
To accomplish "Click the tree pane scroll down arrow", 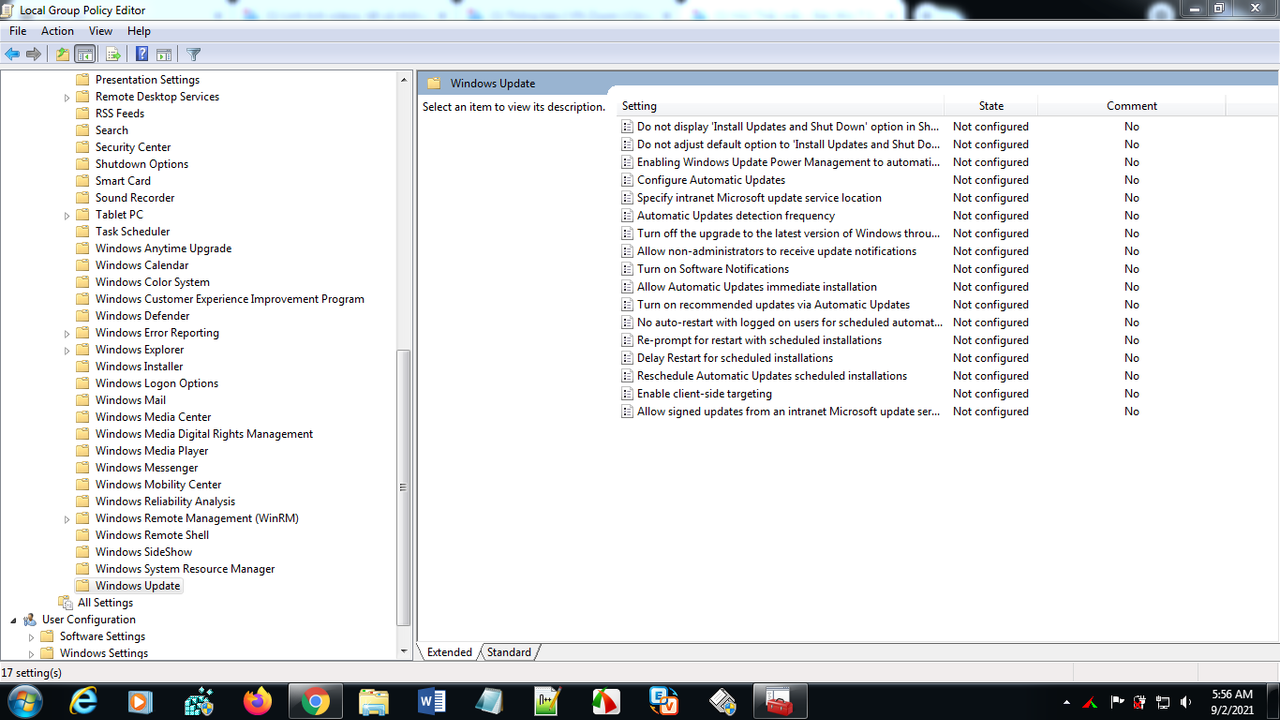I will click(404, 651).
